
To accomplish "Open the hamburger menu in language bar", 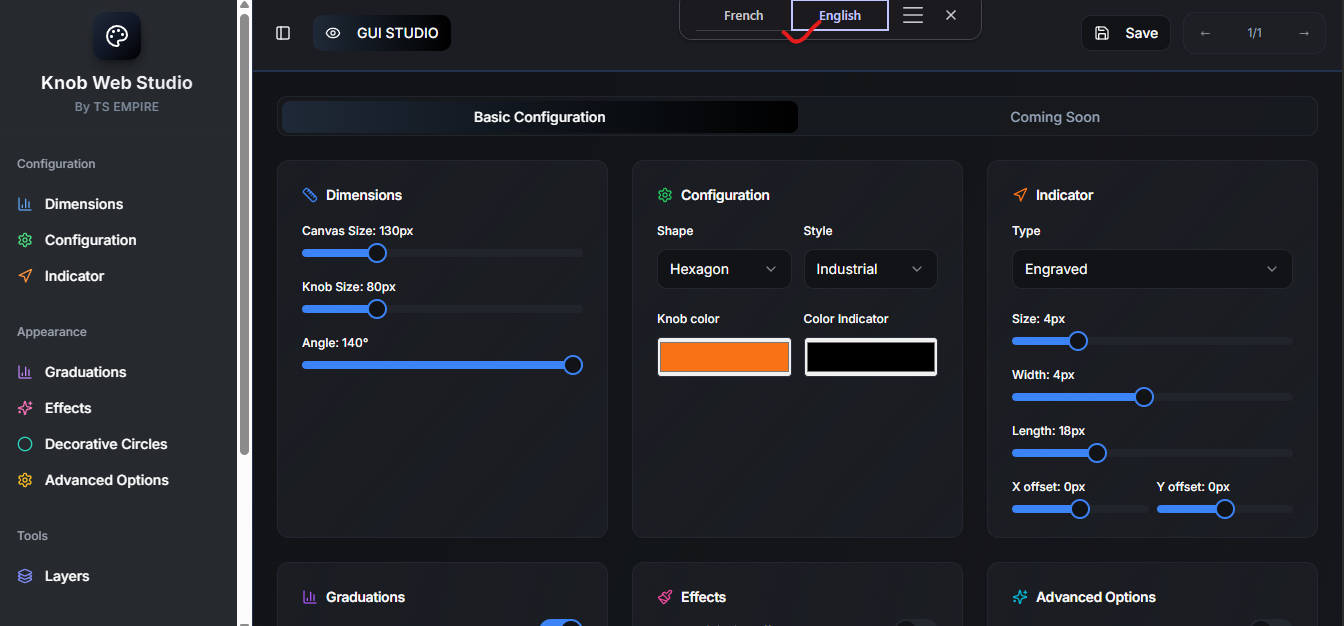I will pos(913,15).
